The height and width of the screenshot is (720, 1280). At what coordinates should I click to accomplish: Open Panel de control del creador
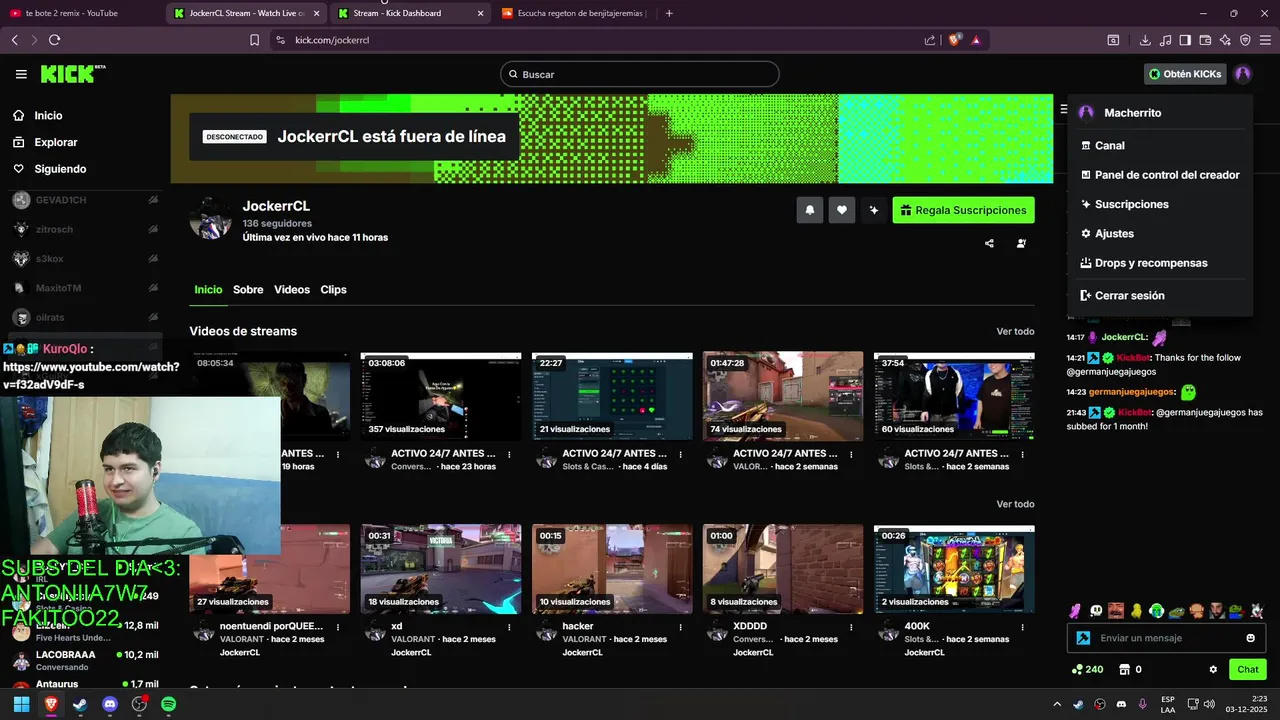point(1159,175)
